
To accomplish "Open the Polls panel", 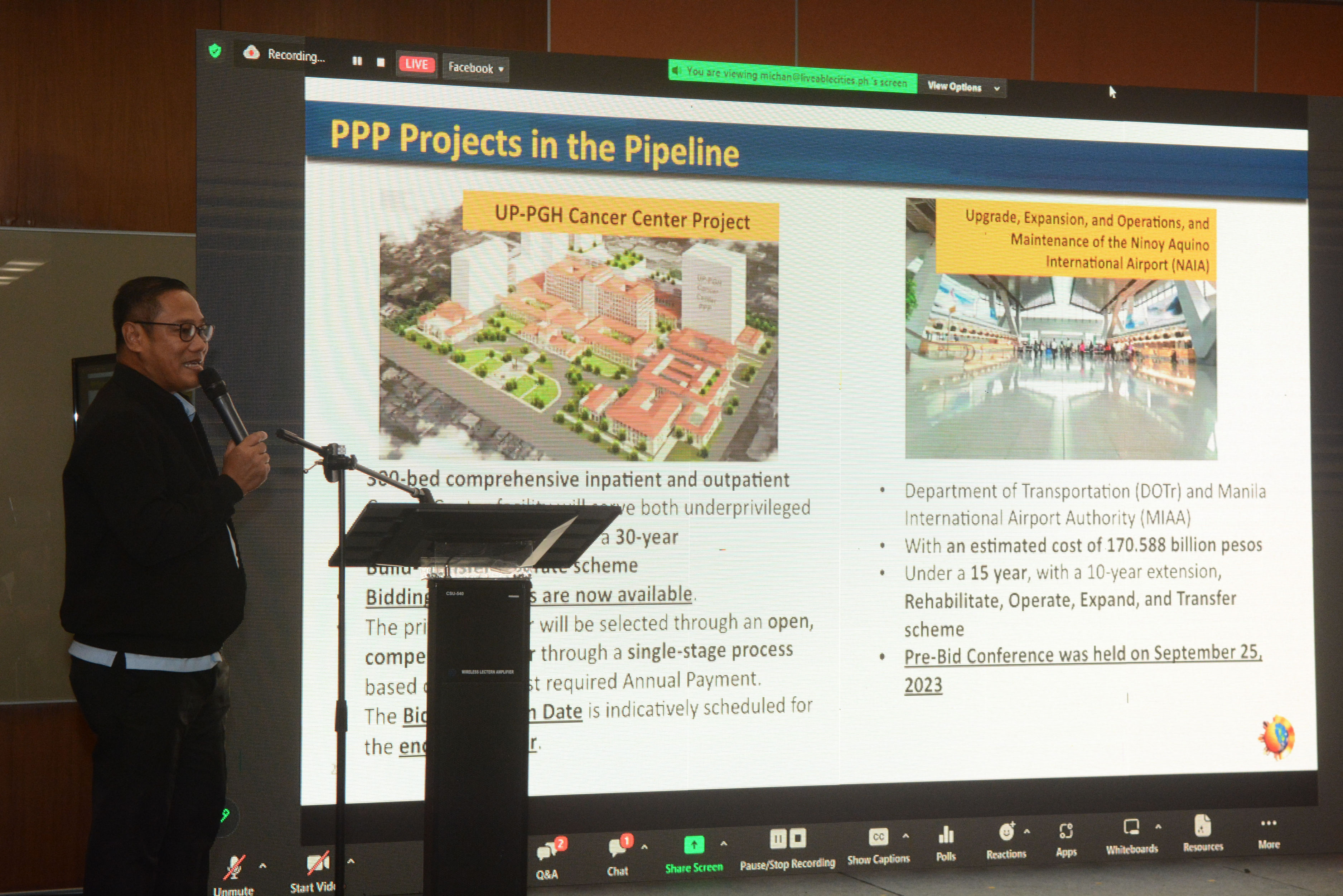I will point(946,843).
